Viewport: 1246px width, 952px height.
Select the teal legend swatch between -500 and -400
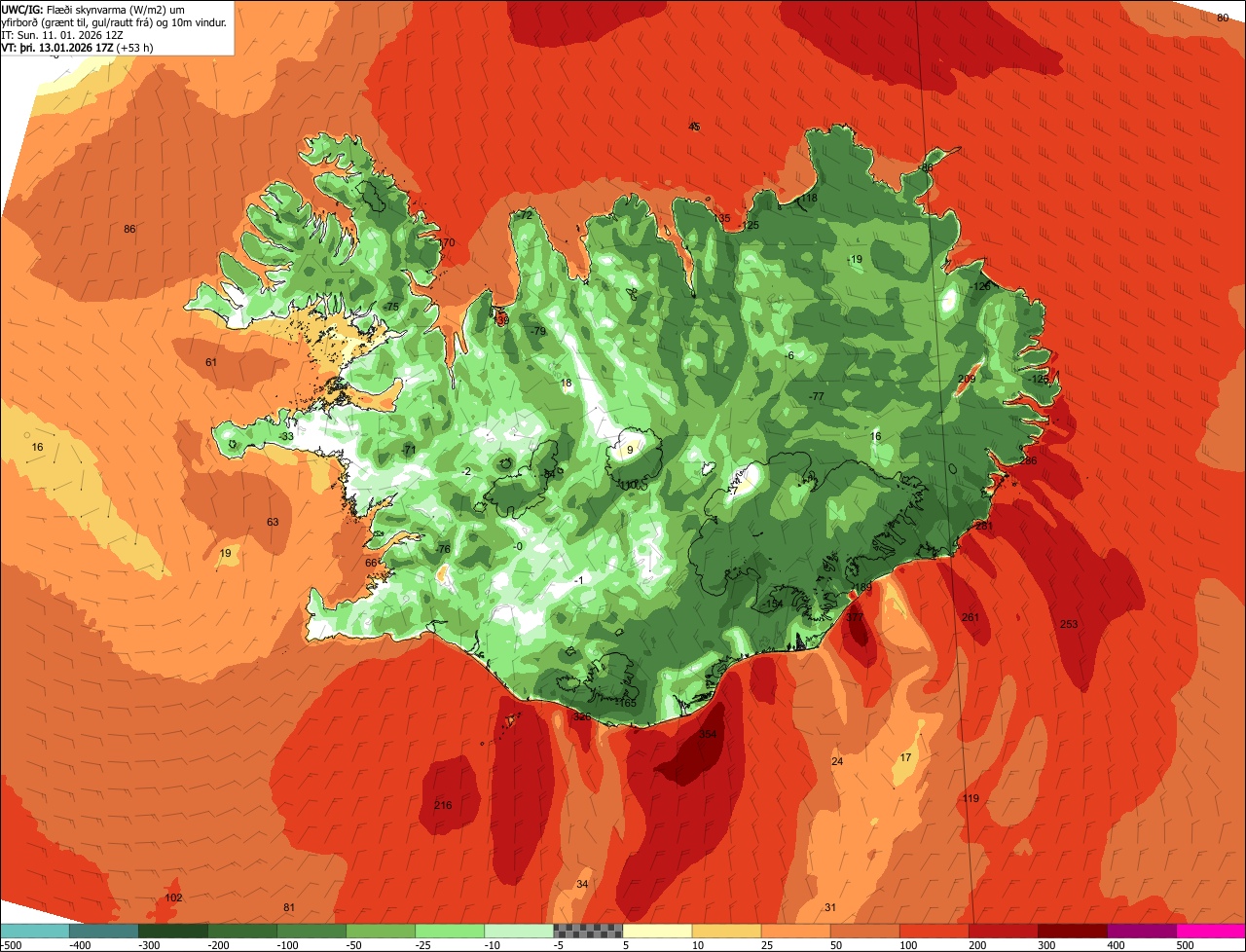(x=34, y=932)
